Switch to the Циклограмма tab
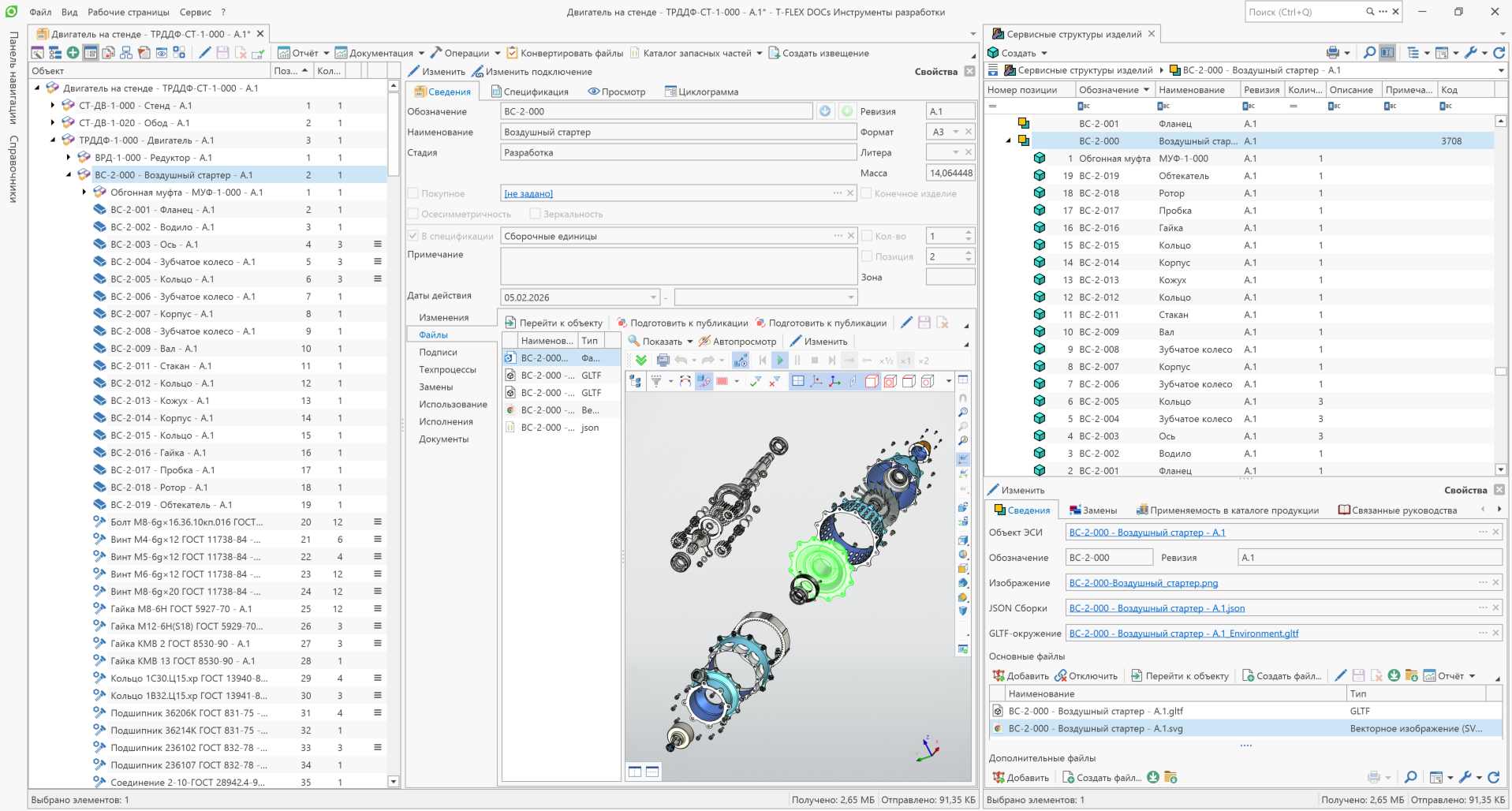The image size is (1512, 811). (702, 92)
